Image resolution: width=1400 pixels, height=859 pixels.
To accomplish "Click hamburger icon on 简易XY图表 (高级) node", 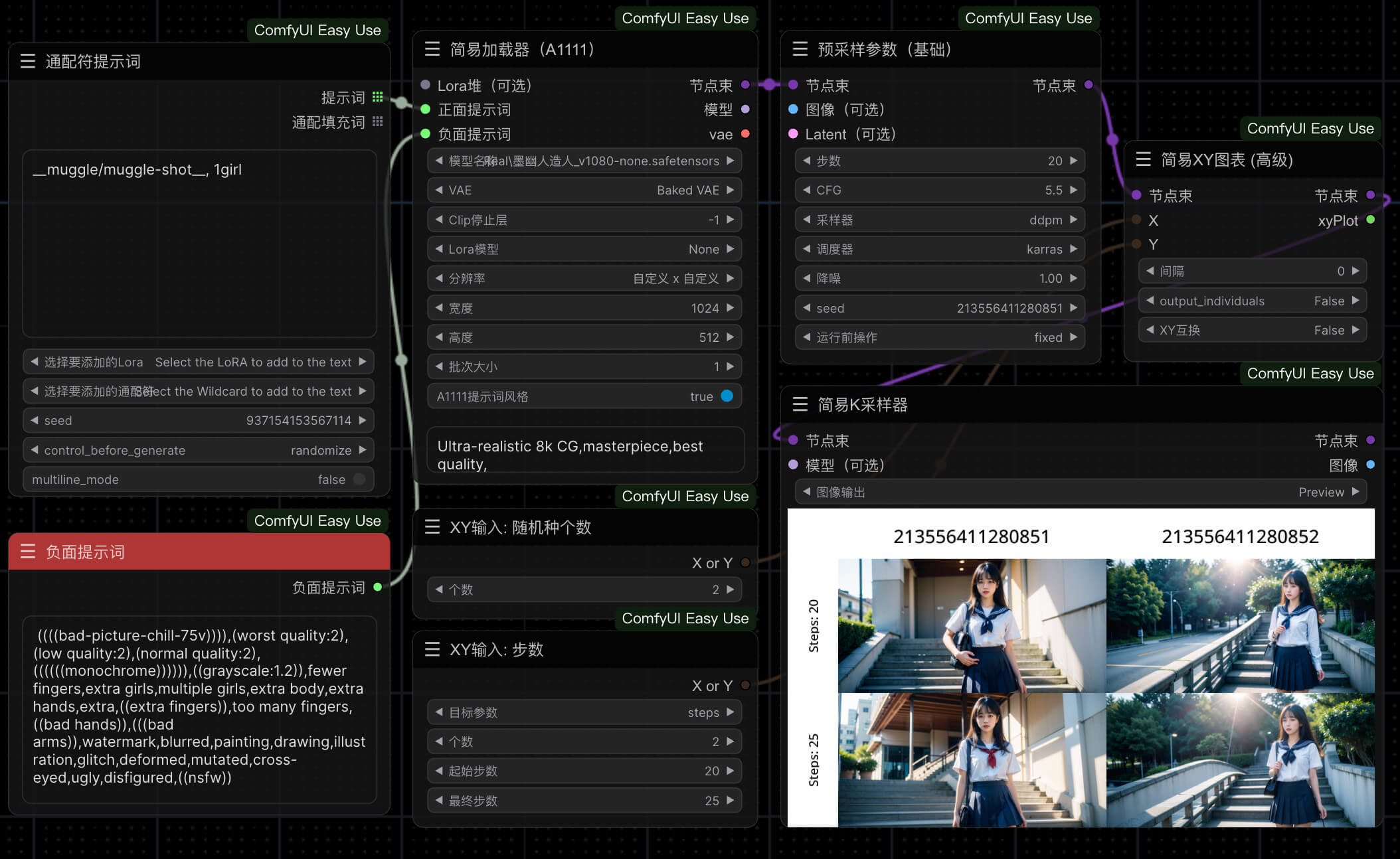I will click(1143, 159).
